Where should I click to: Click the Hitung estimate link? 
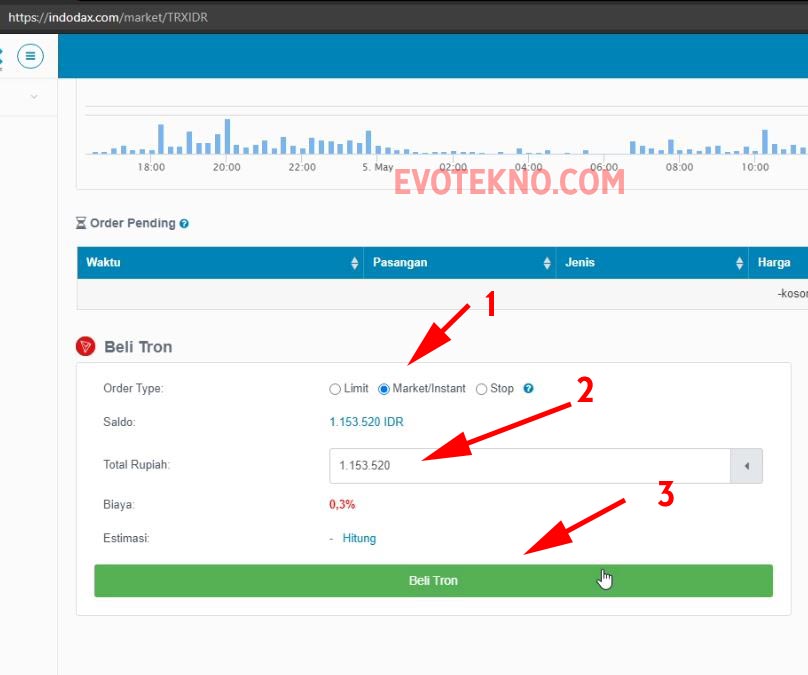point(359,538)
